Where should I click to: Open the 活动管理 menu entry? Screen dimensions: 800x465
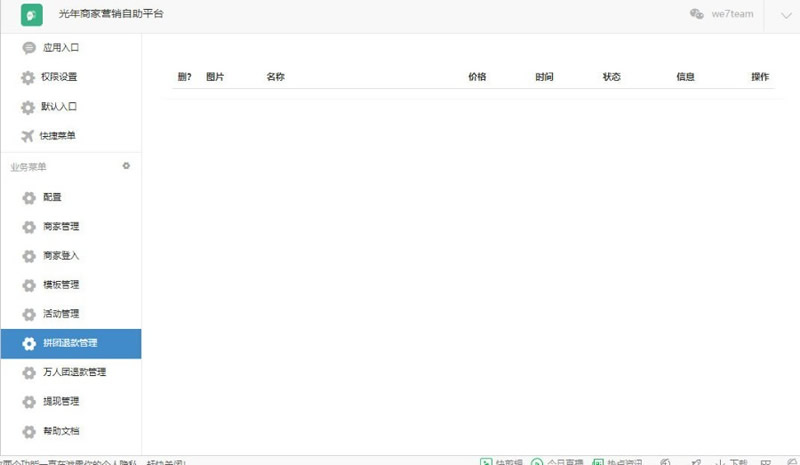[61, 314]
